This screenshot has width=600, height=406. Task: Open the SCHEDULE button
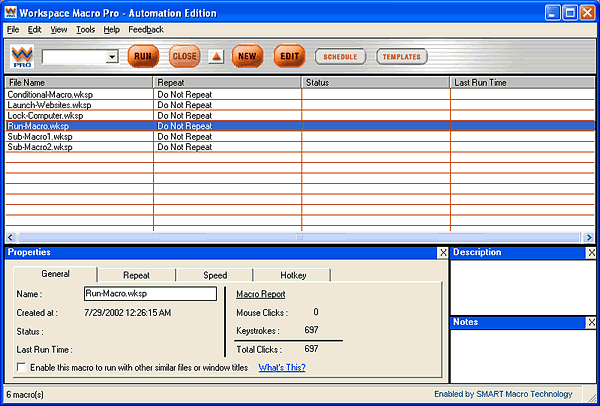tap(340, 57)
